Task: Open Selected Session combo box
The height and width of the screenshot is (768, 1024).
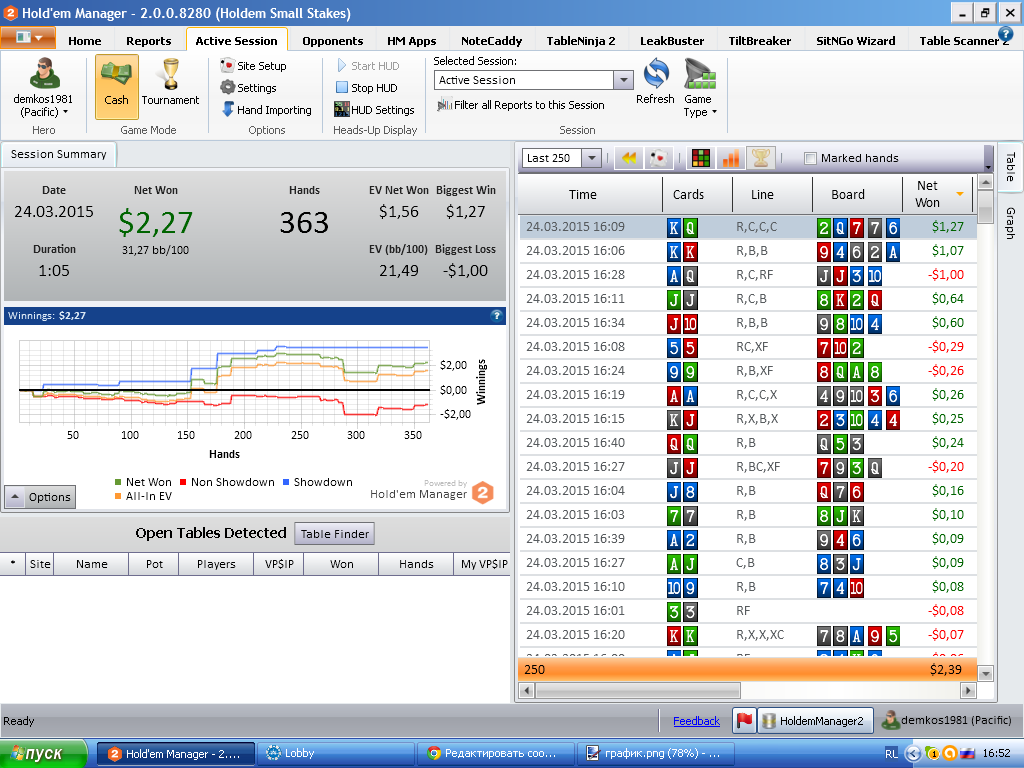Action: click(534, 80)
